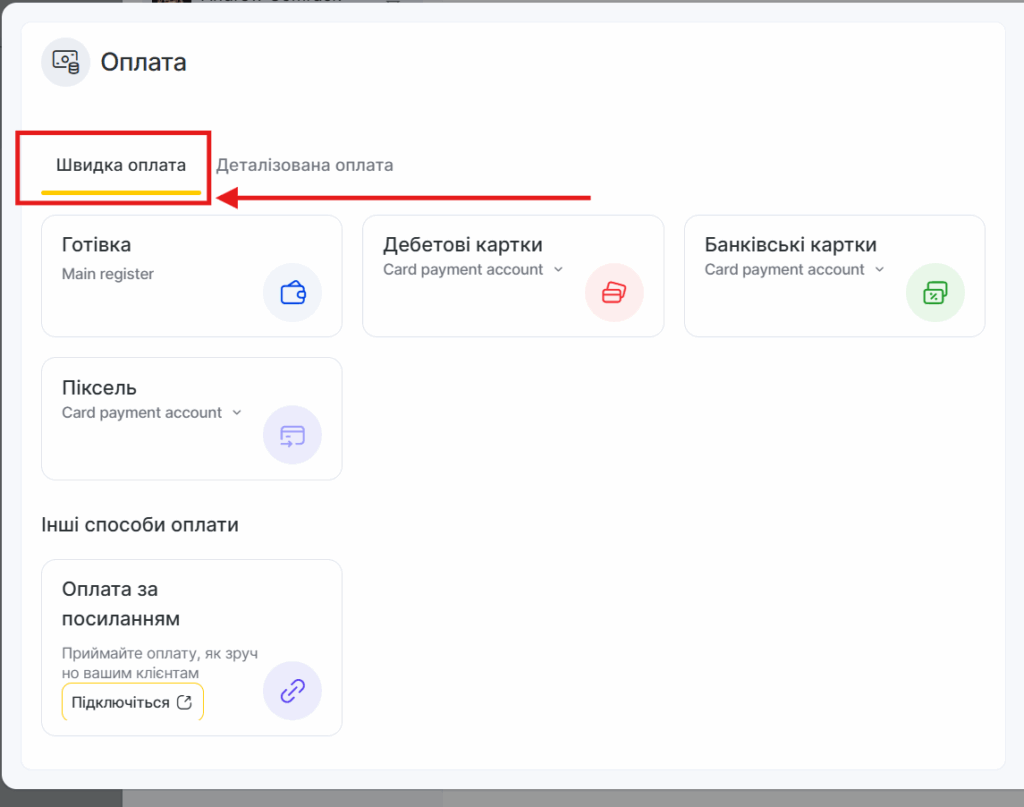Screen dimensions: 1024x807
Task: Select the Піксель payment title
Action: tap(99, 388)
